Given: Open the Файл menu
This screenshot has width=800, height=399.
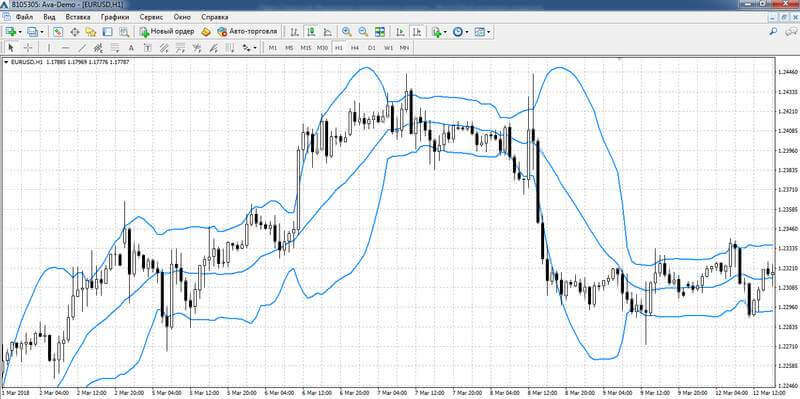Looking at the screenshot, I should tap(24, 17).
